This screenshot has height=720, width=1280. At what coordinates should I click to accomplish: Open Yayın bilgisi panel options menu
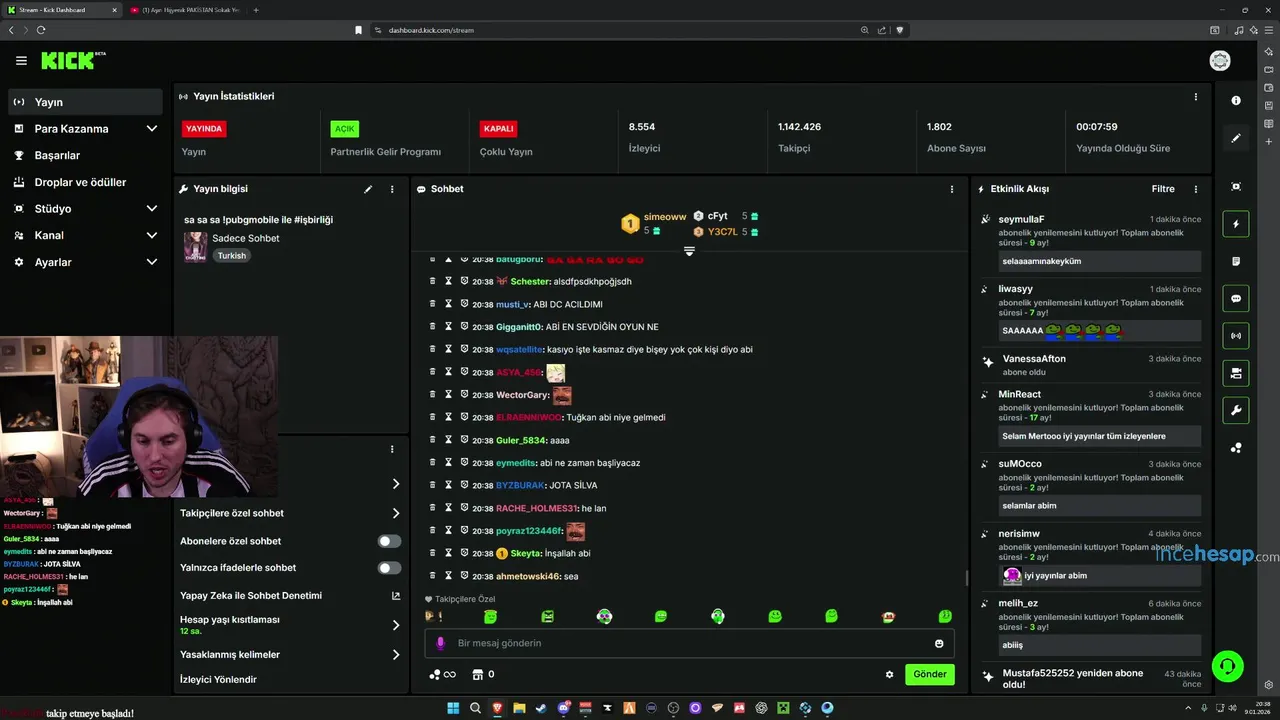point(392,189)
